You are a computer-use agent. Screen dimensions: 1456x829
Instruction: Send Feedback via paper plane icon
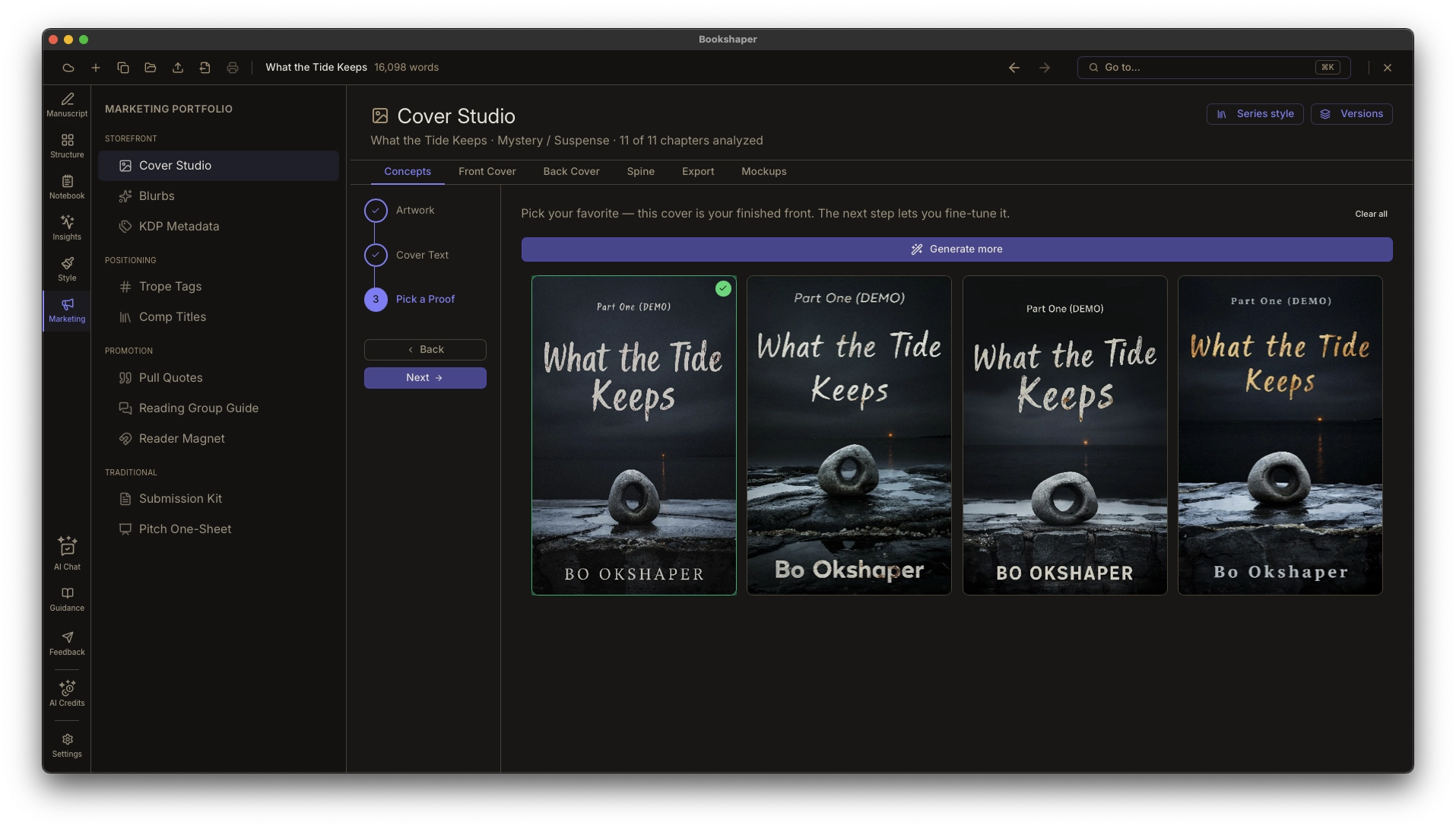point(67,643)
